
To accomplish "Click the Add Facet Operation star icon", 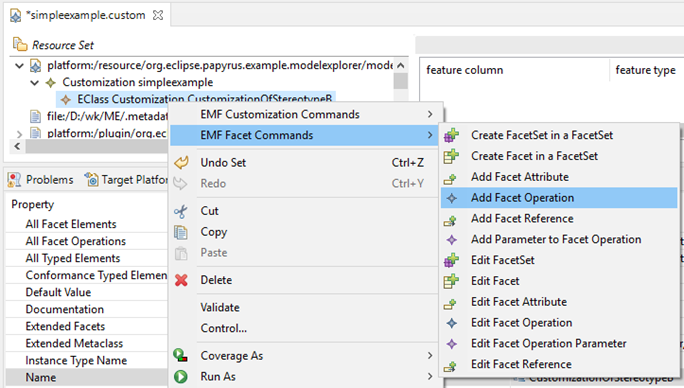I will click(x=451, y=198).
